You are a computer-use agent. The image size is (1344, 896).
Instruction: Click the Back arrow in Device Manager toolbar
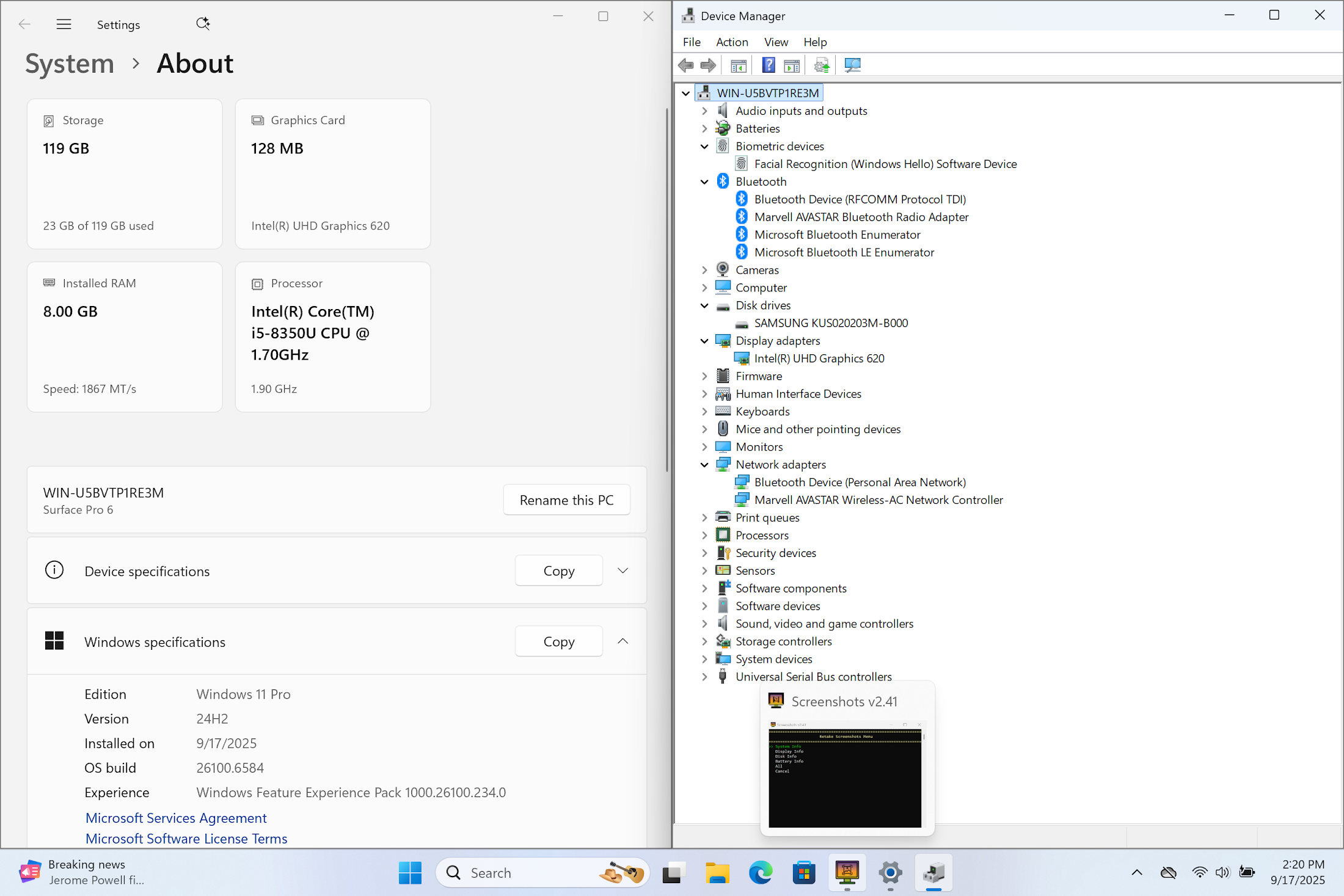[685, 65]
